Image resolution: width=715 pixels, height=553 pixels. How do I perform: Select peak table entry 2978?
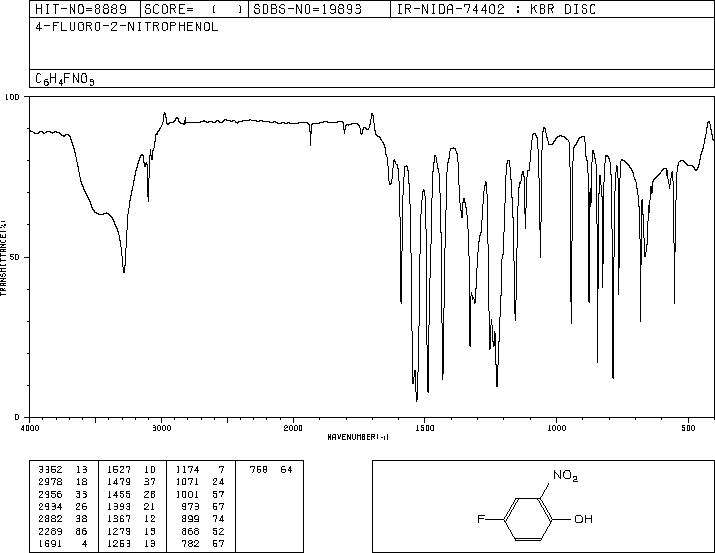point(50,482)
